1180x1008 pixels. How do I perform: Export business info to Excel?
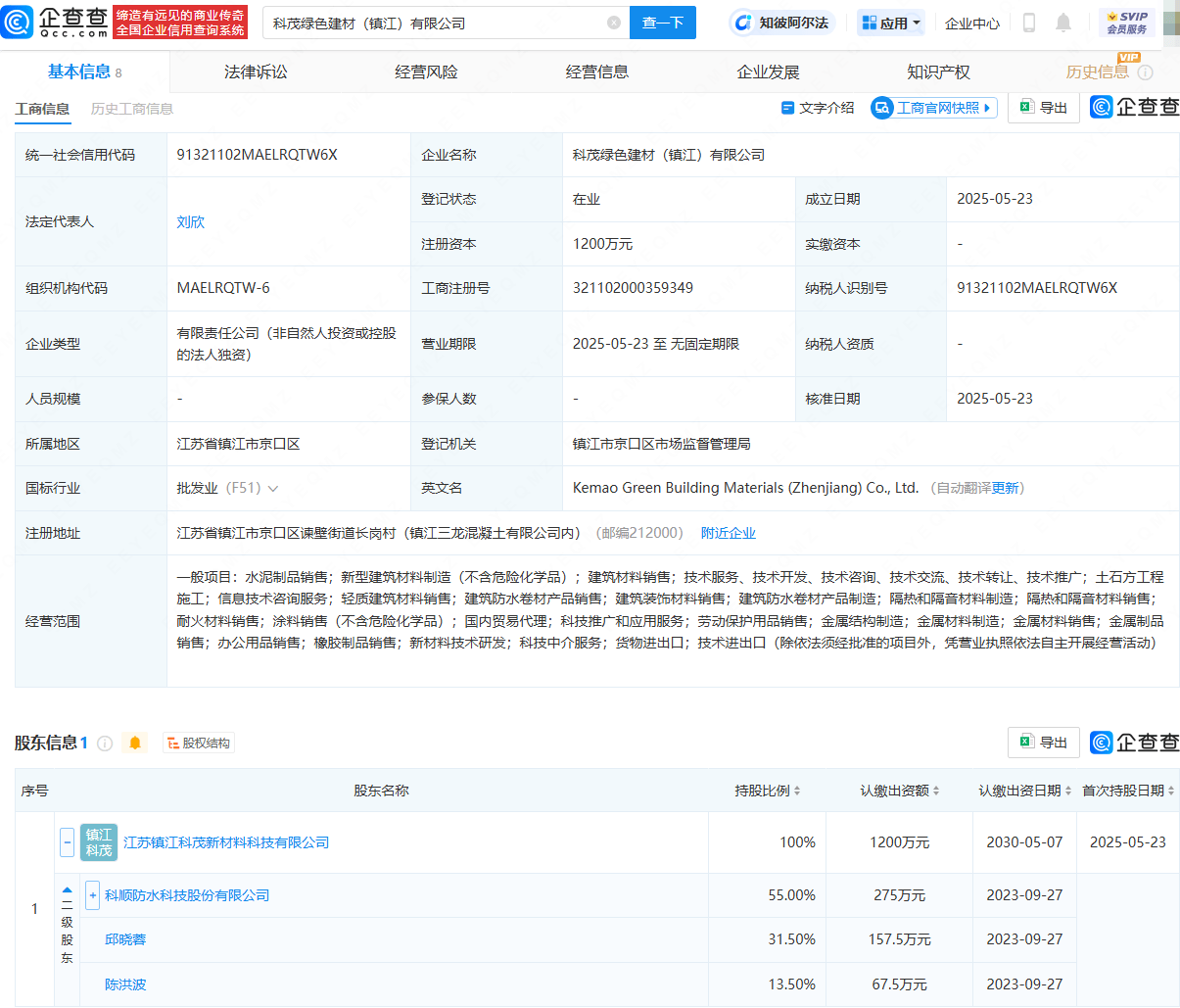coord(1044,108)
